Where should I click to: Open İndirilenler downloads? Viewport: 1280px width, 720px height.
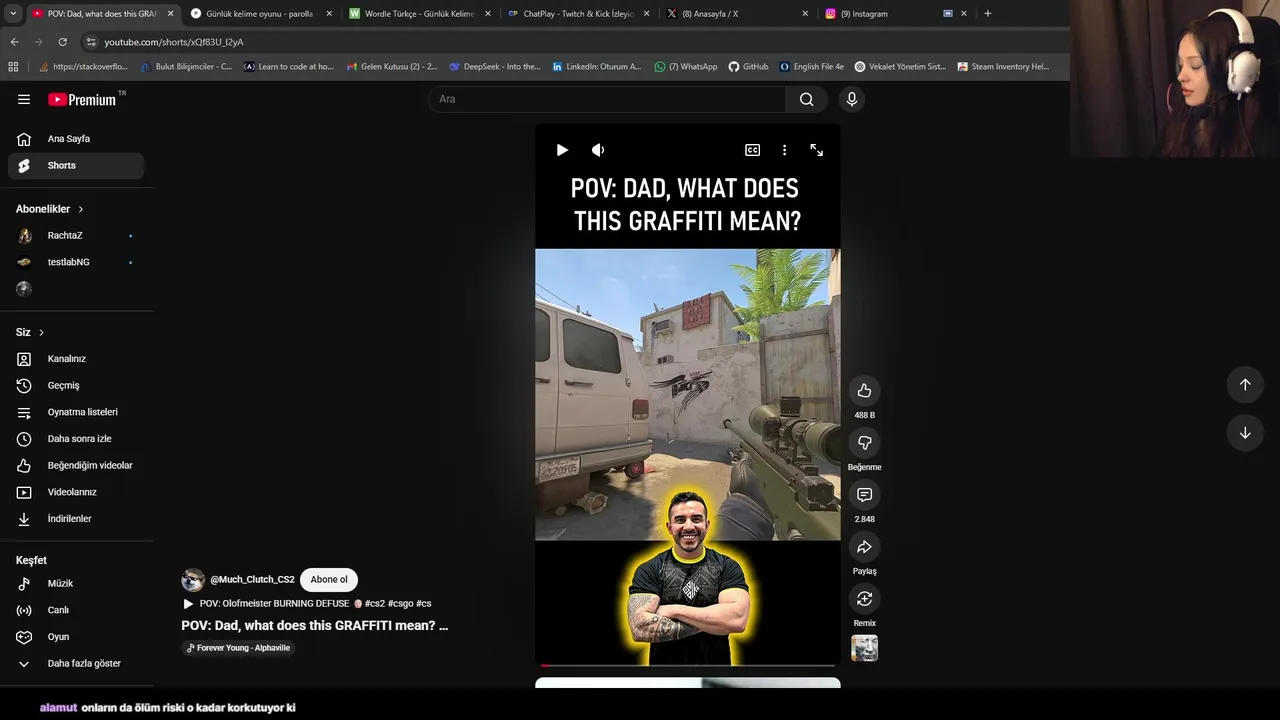[x=76, y=519]
